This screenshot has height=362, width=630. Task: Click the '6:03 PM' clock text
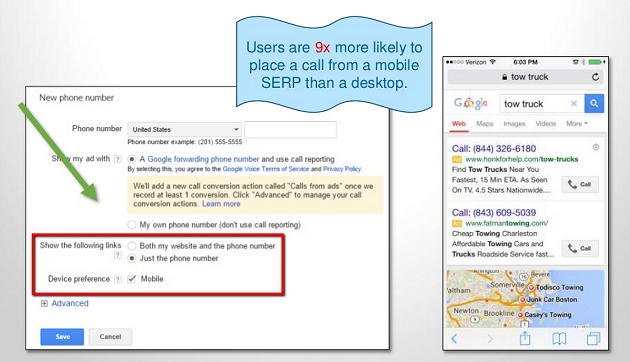[x=525, y=62]
